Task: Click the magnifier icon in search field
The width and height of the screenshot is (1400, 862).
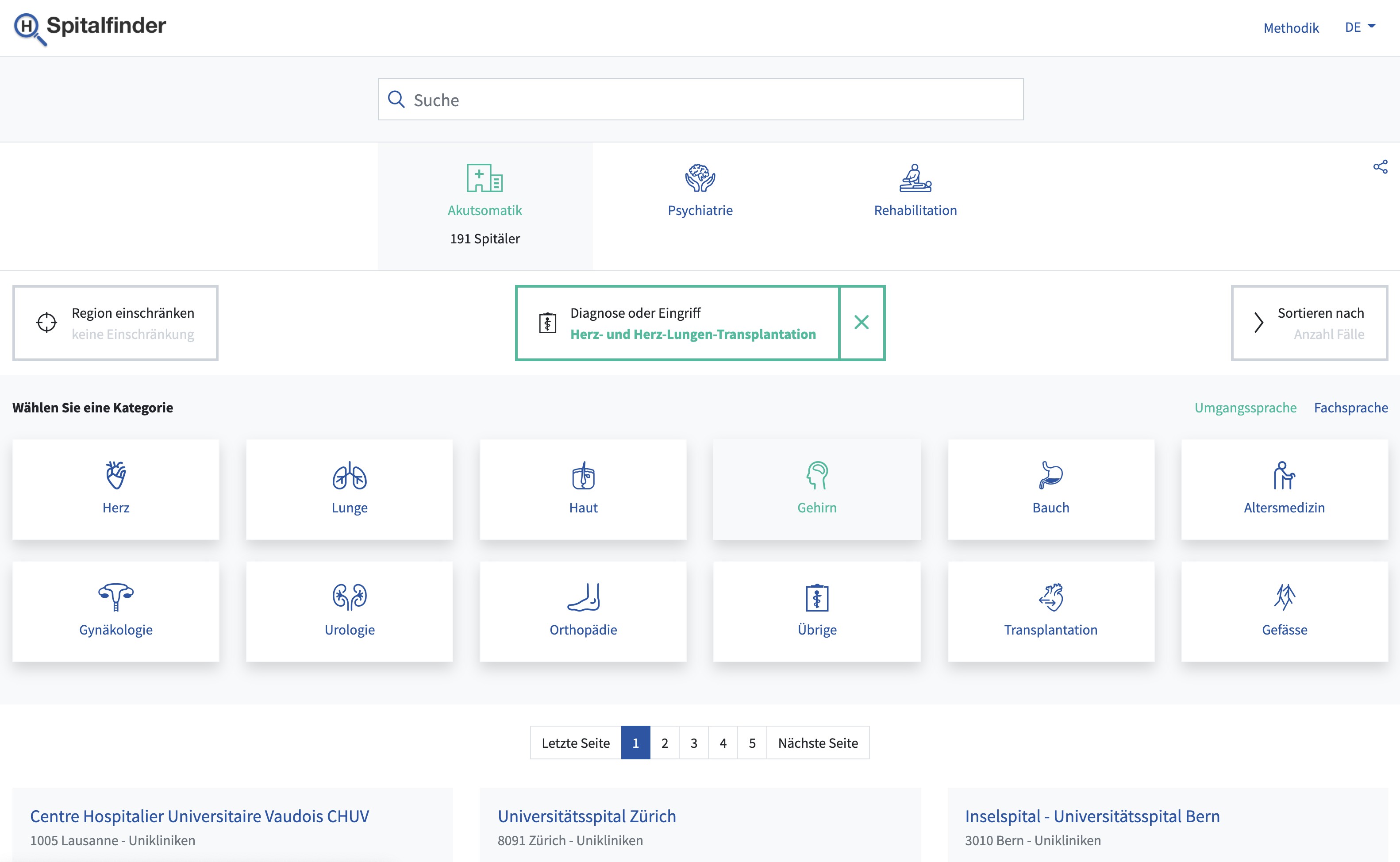Action: (396, 99)
